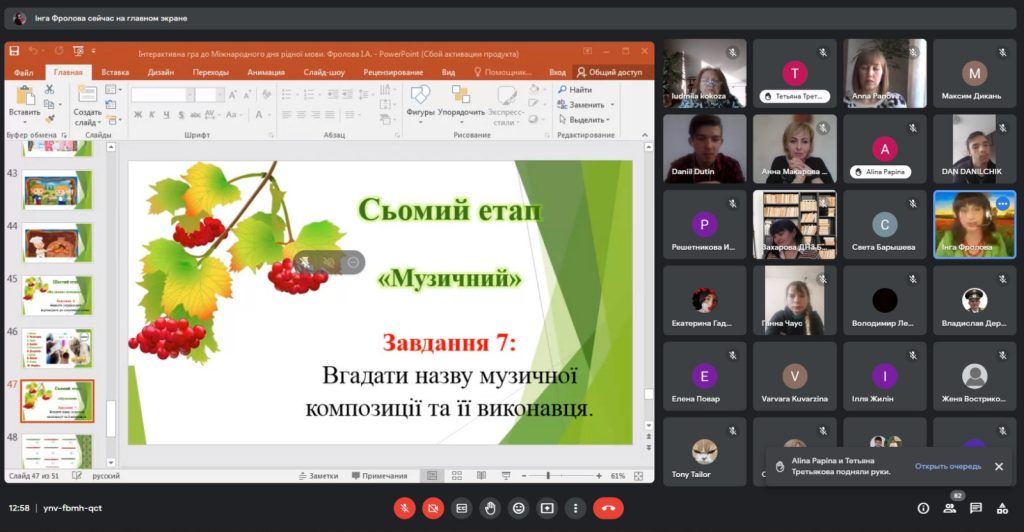Leave the call with red hang-up button
Viewport: 1024px width, 532px height.
[x=608, y=508]
